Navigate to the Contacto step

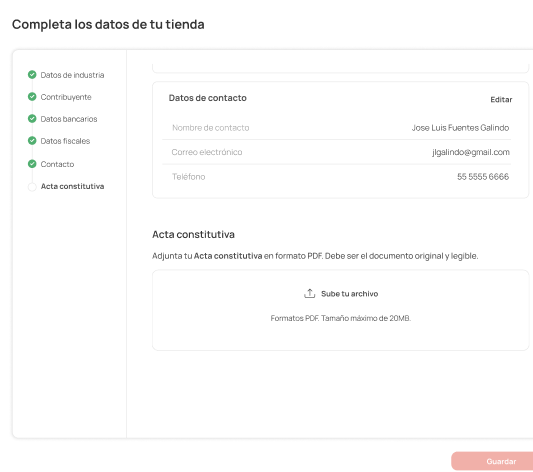[57, 164]
